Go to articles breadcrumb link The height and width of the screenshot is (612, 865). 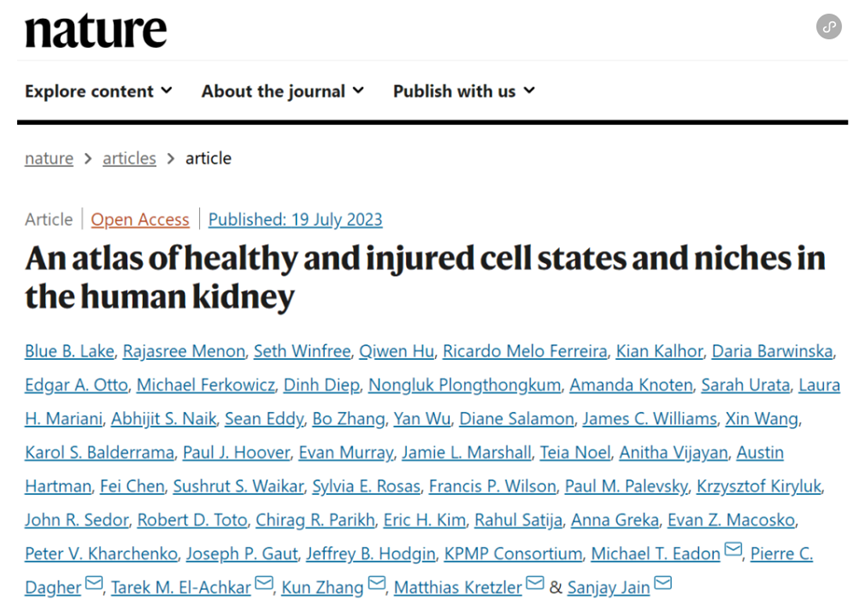[x=129, y=158]
